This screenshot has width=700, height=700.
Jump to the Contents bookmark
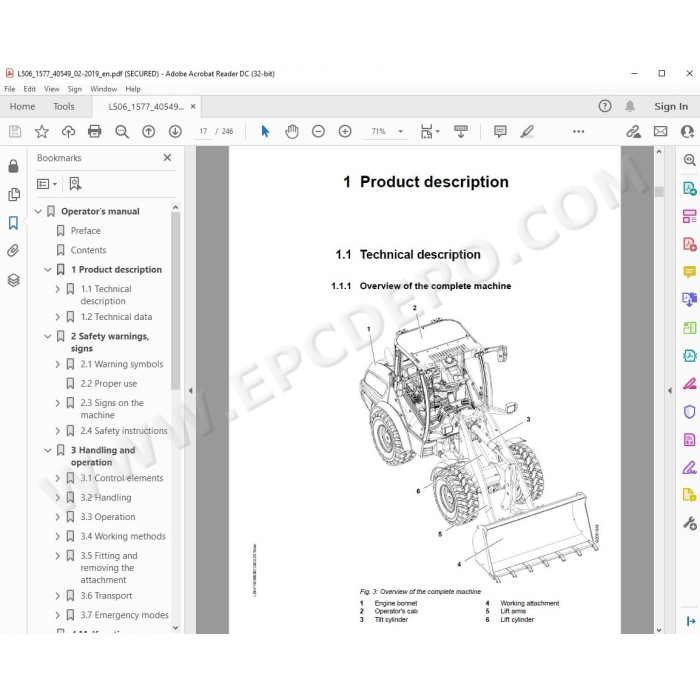88,250
